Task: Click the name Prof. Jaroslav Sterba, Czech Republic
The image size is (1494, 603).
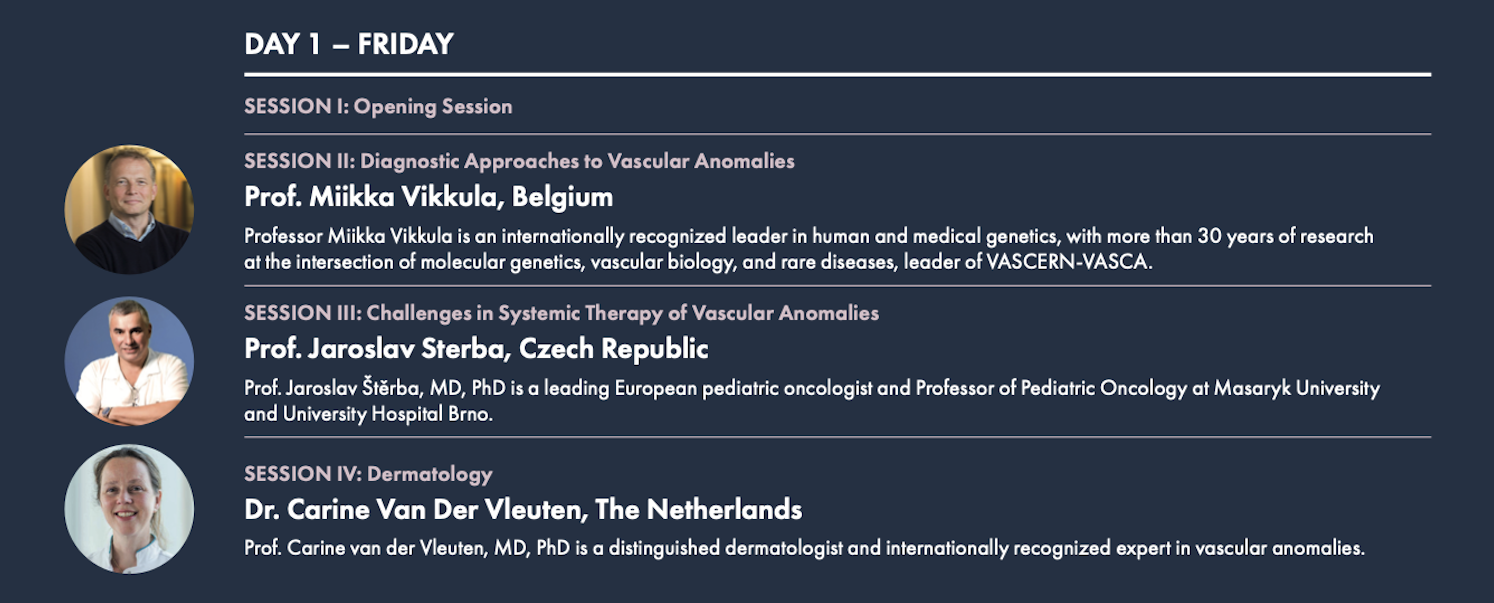Action: 476,349
